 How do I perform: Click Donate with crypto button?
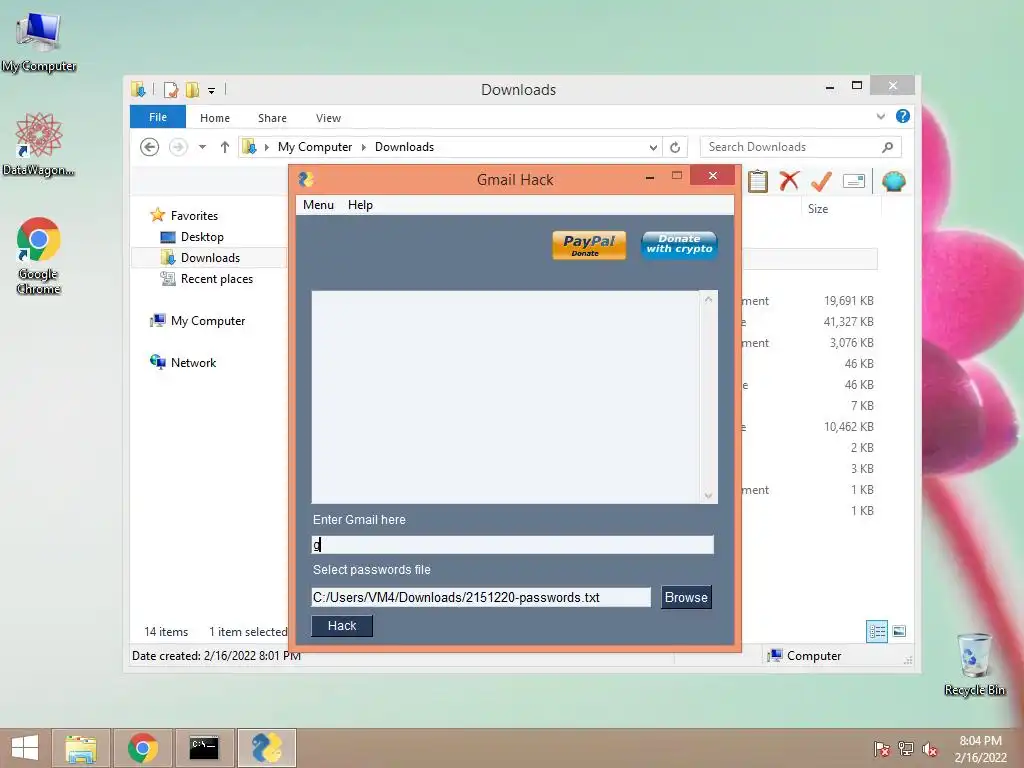tap(679, 244)
